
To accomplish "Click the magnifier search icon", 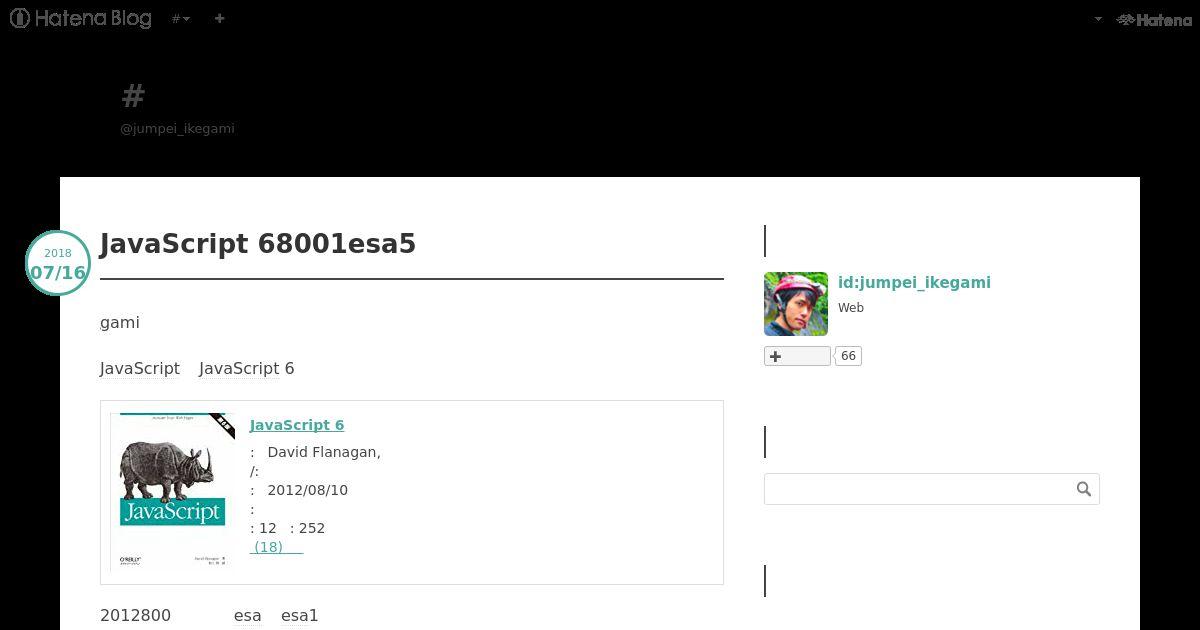I will click(x=1084, y=489).
